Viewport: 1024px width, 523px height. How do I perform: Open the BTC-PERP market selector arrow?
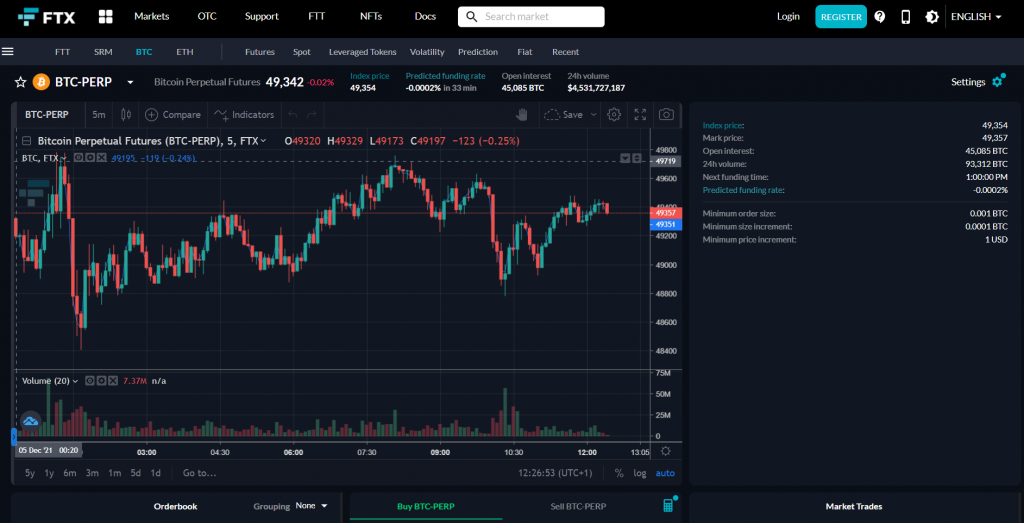(x=131, y=82)
